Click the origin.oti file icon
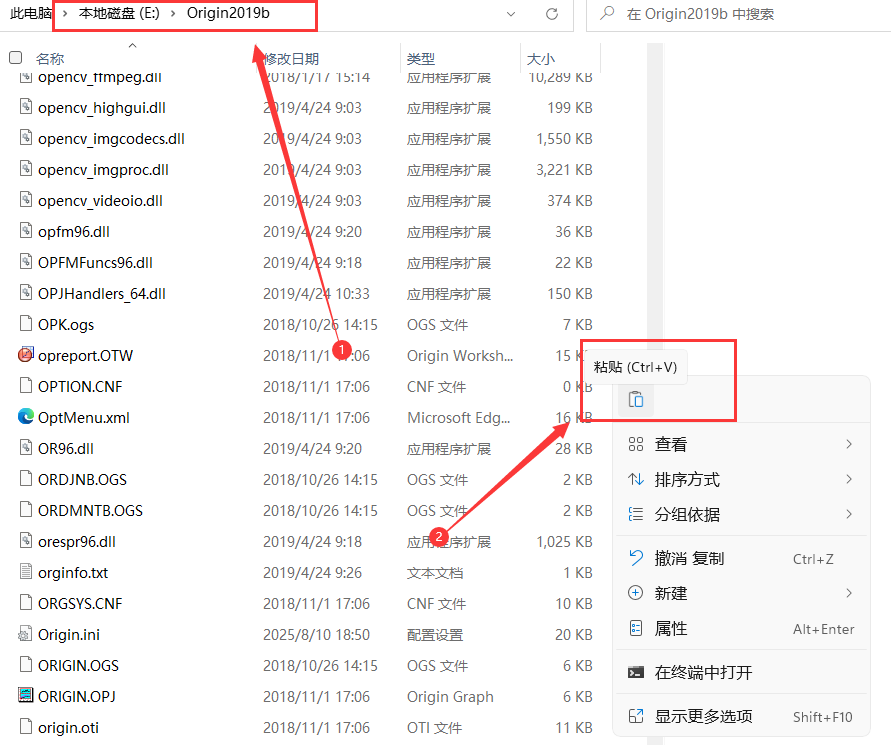The image size is (891, 745). click(x=26, y=726)
